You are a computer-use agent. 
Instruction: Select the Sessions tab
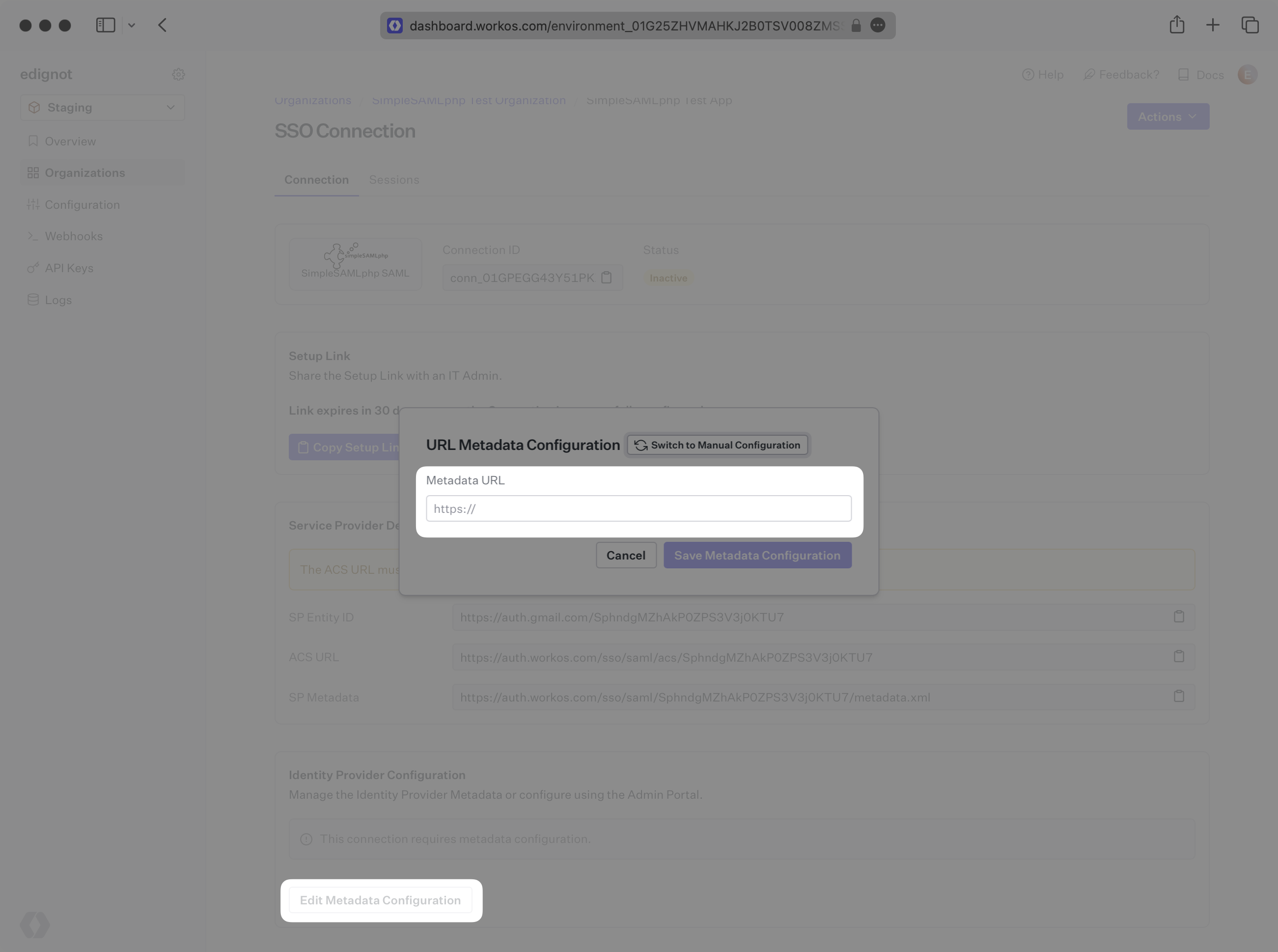click(394, 179)
